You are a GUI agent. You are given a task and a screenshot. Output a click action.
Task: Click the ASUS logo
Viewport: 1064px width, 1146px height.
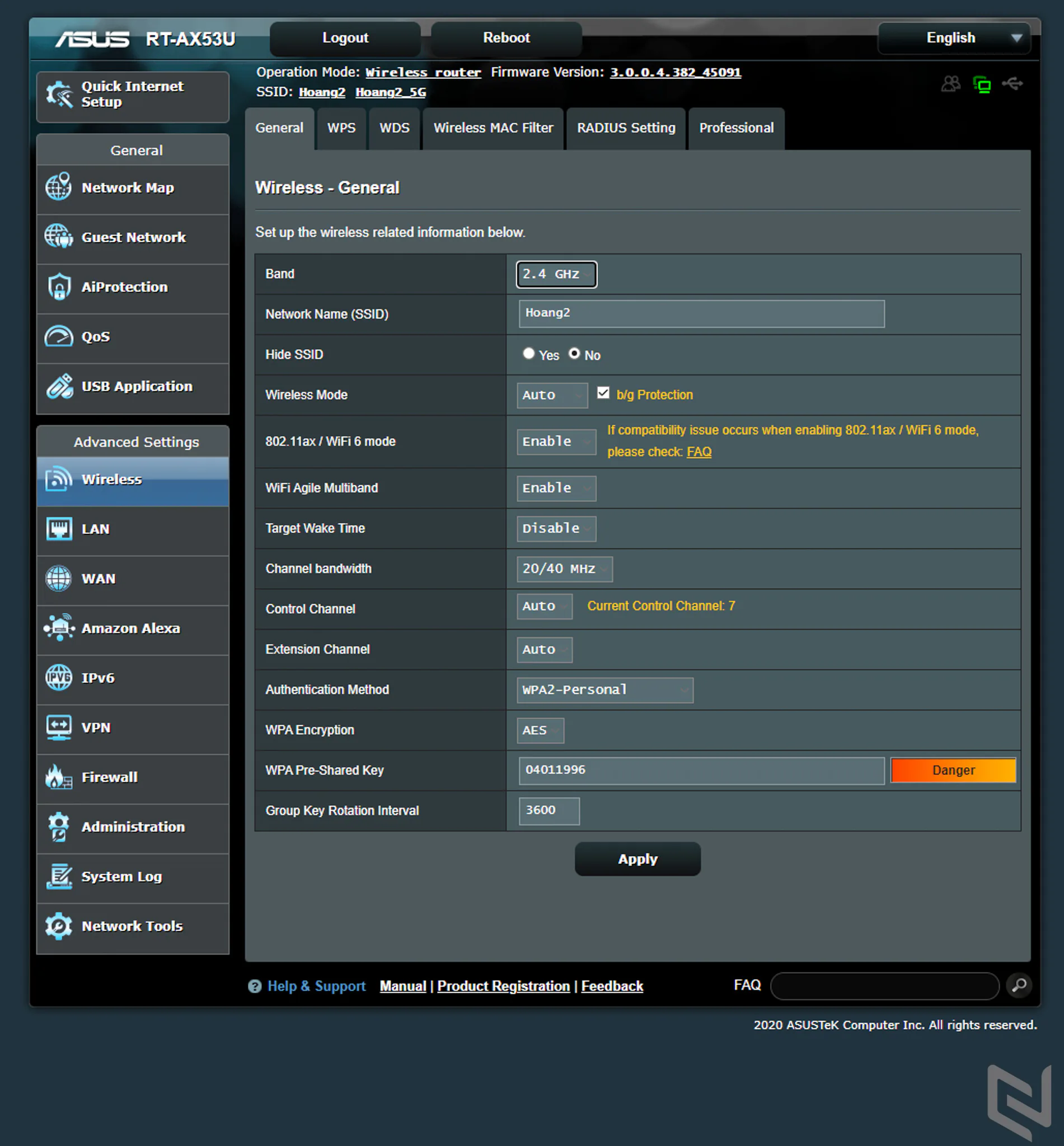pos(93,39)
